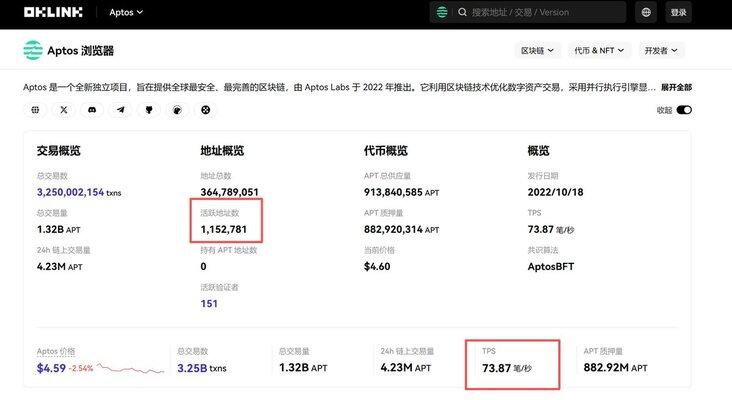Open the official website globe icon
Viewport: 732px width, 400px height.
coord(35,110)
